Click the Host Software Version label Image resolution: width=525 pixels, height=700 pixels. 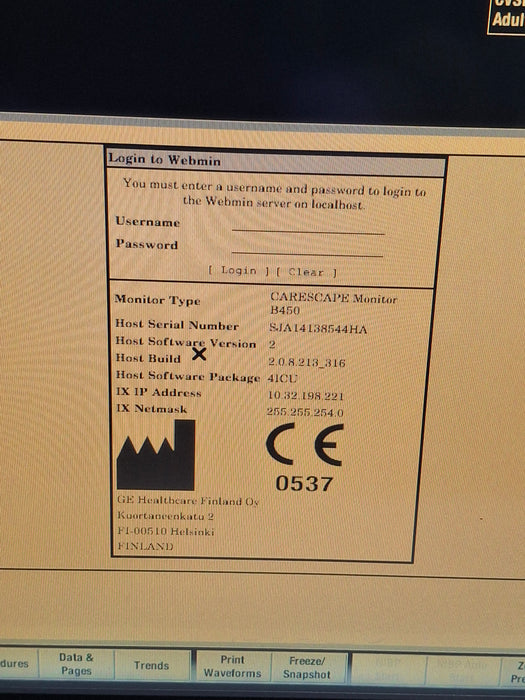click(186, 342)
